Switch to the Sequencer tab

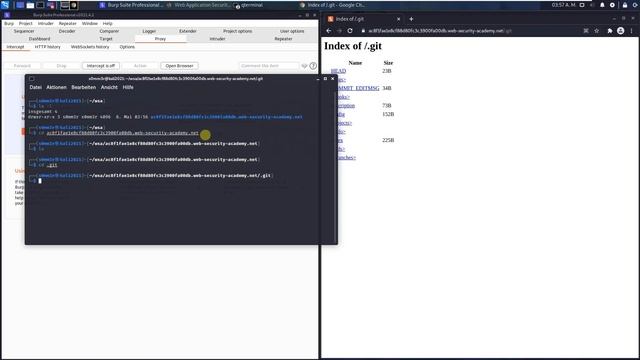point(24,31)
